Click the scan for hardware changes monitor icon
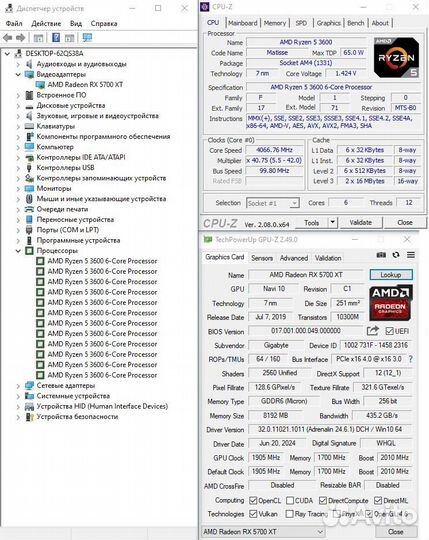This screenshot has height=540, width=429. (87, 38)
